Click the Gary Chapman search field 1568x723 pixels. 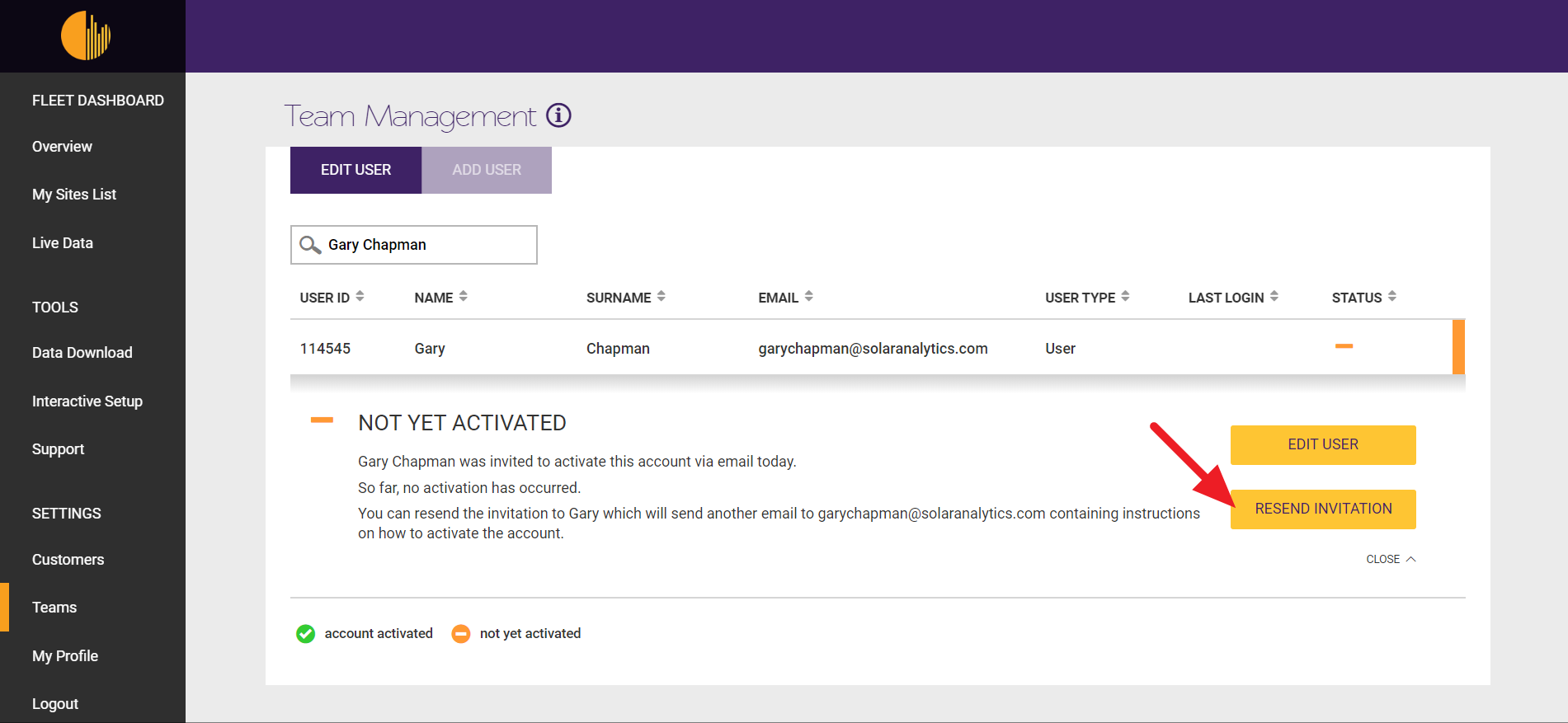click(x=414, y=245)
